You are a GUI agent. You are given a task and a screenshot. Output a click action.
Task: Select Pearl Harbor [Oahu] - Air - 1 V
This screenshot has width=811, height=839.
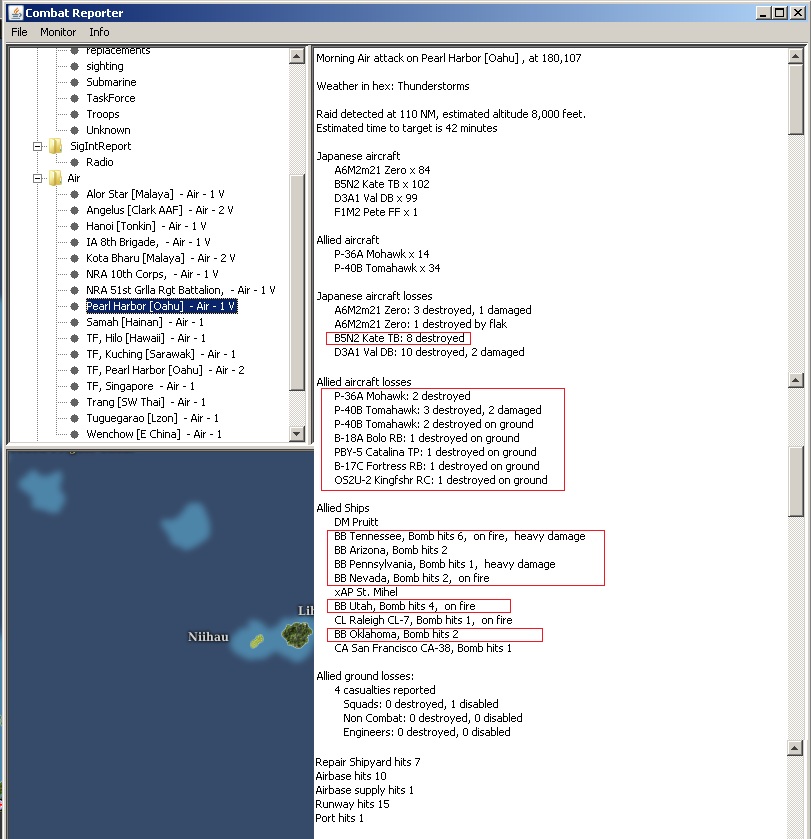pos(161,306)
